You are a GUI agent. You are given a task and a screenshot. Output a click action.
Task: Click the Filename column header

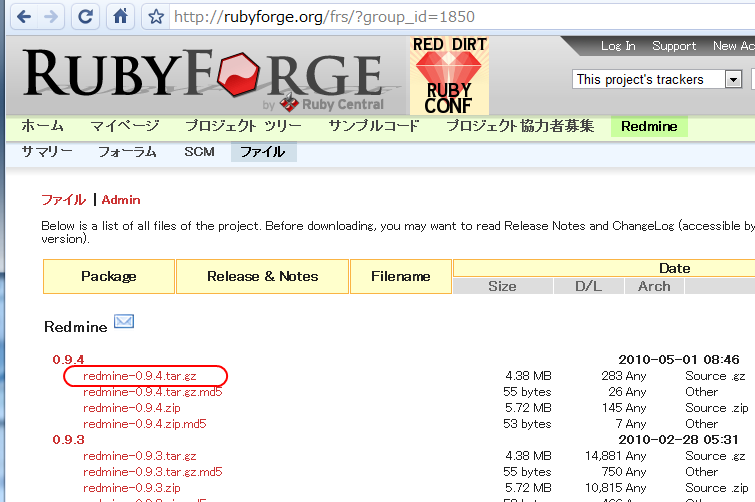tap(401, 276)
